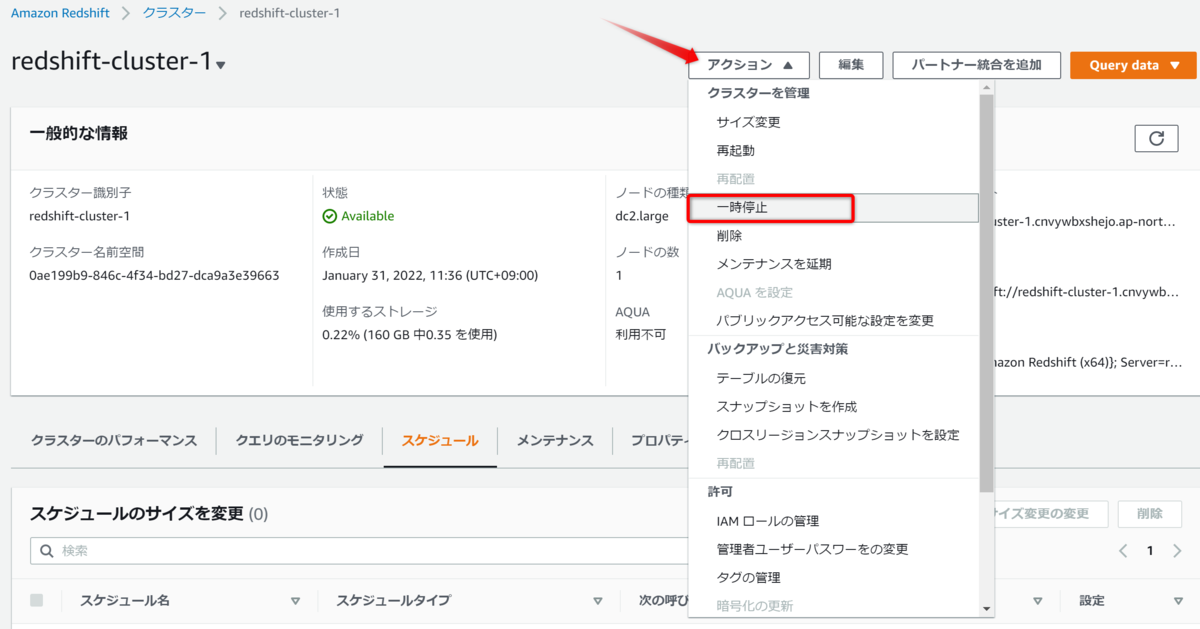
Task: Go to next page arrow in pagination
Action: click(1177, 551)
